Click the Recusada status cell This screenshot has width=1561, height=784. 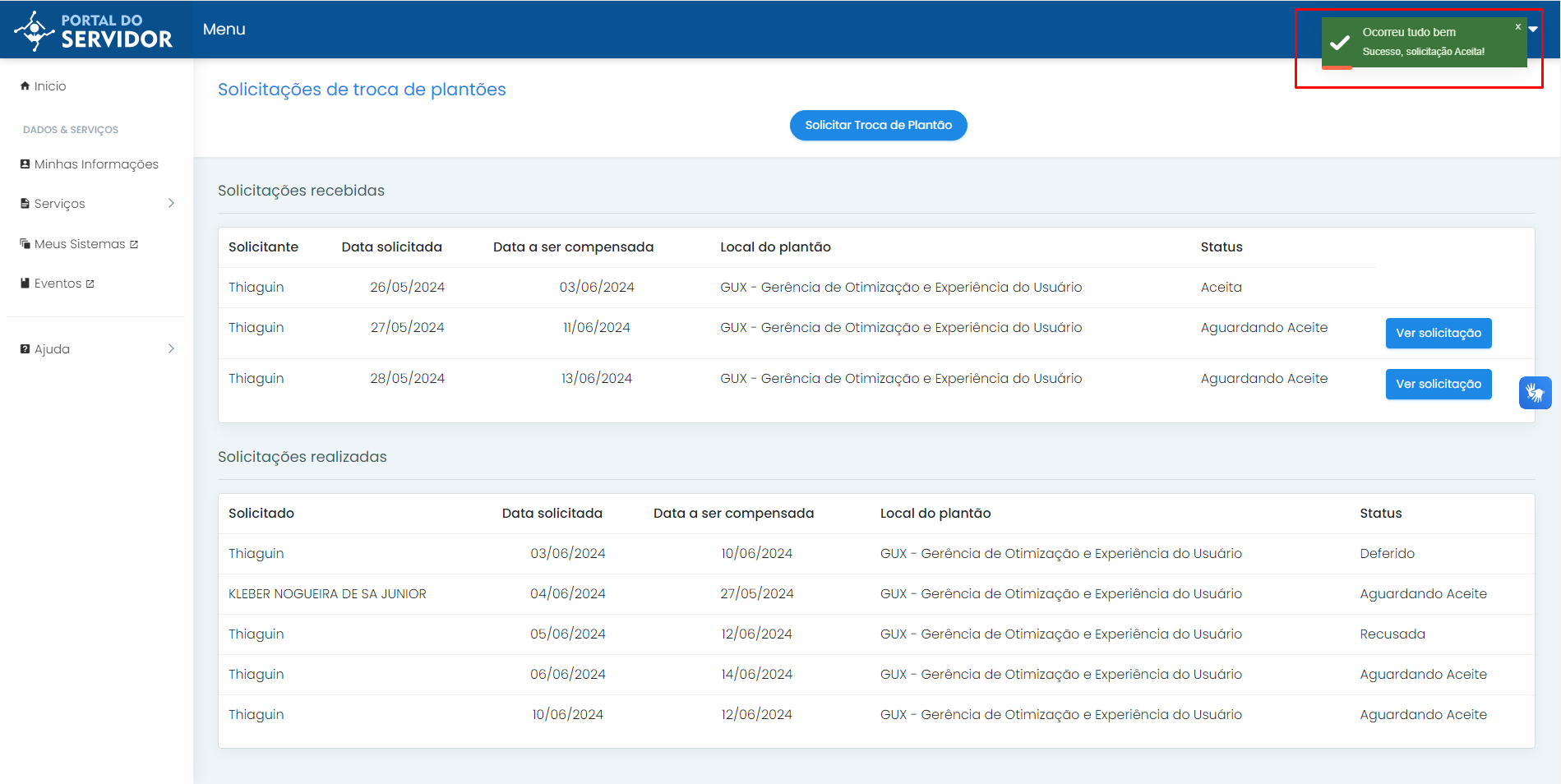point(1392,634)
